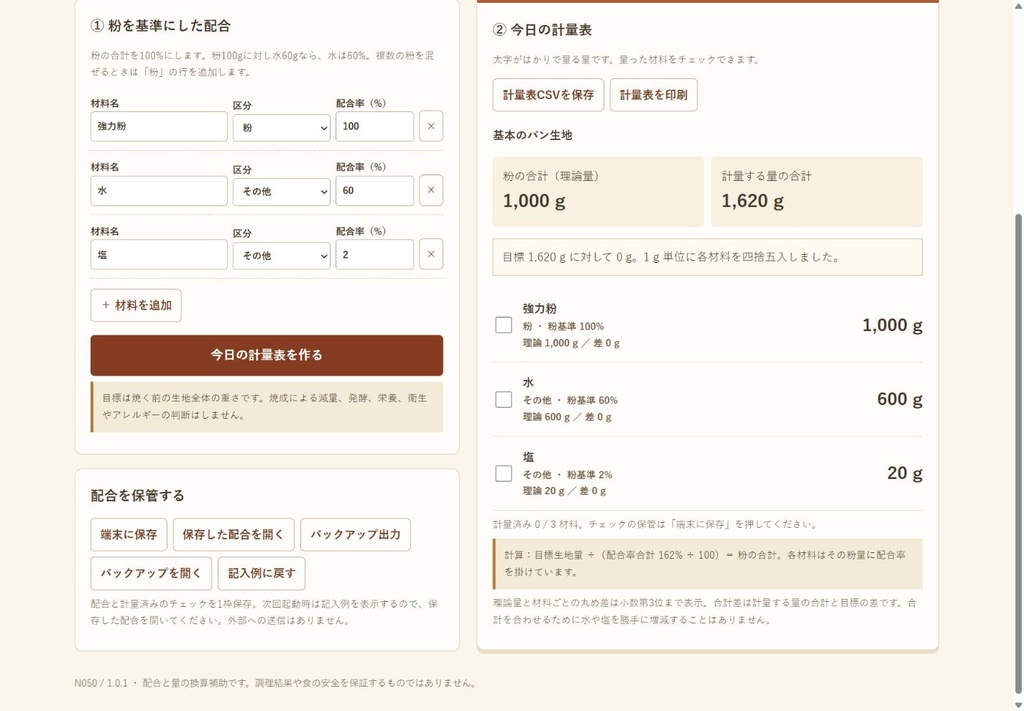Check off 塩 as weighed
The width and height of the screenshot is (1024, 711).
[x=504, y=473]
